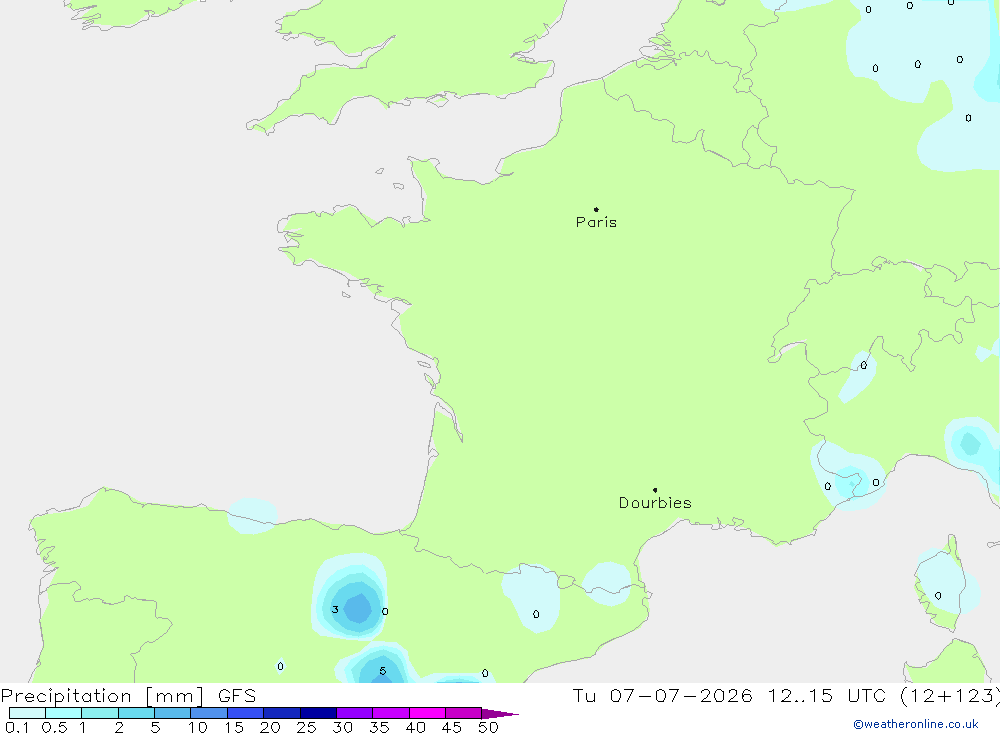Click the purple arrow tip ending the legend
The width and height of the screenshot is (1000, 733).
point(500,714)
